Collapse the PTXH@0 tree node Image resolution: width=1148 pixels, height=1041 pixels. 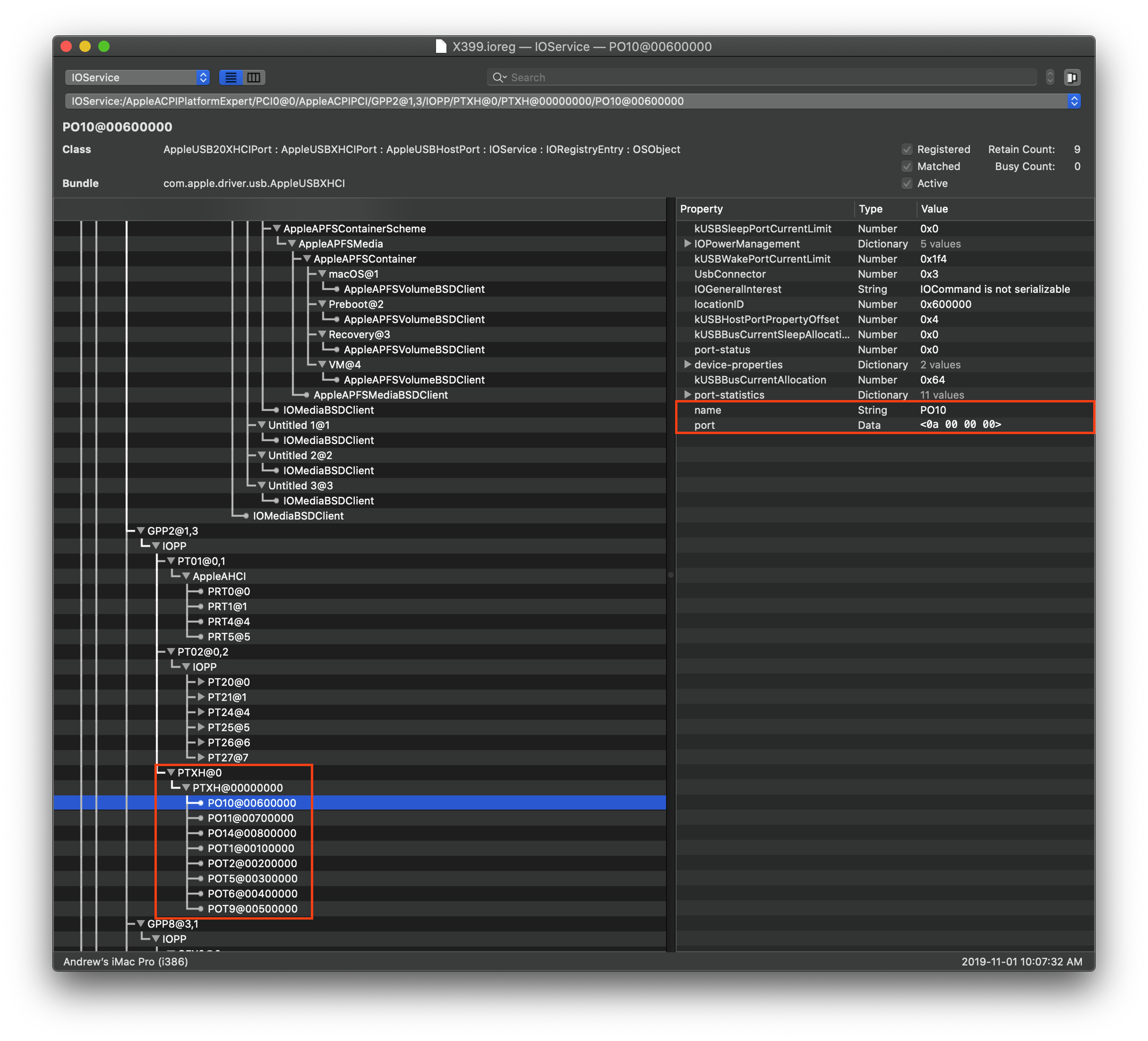click(171, 773)
